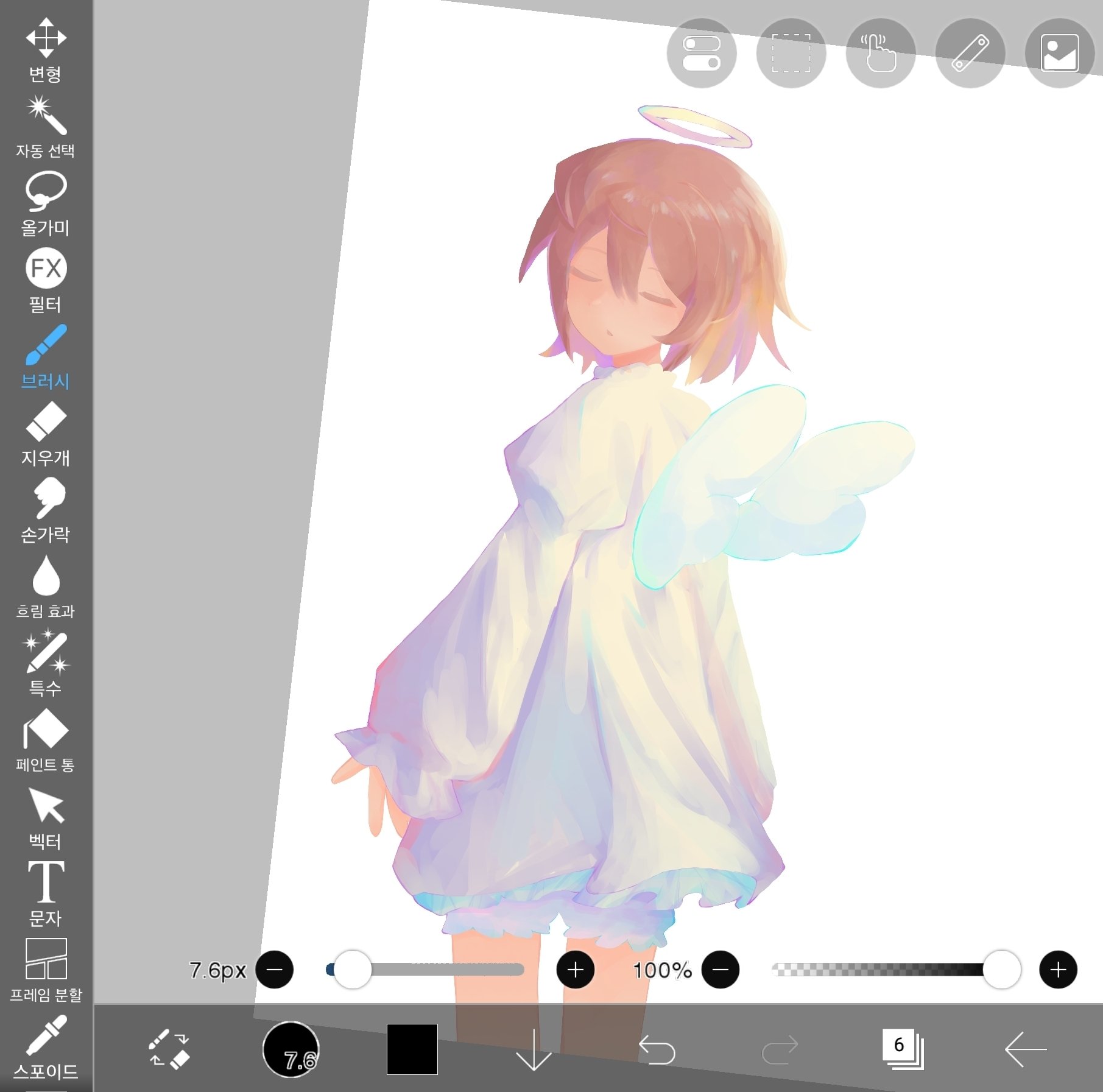Select the Magic Wand (자동 선택) tool
Image resolution: width=1103 pixels, height=1092 pixels.
coord(46,127)
